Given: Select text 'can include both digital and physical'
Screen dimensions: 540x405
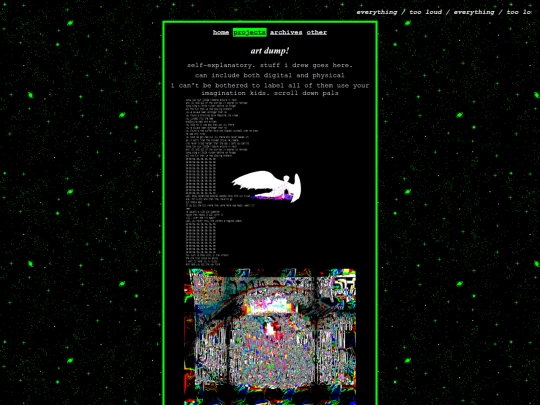Looking at the screenshot, I should tap(270, 75).
